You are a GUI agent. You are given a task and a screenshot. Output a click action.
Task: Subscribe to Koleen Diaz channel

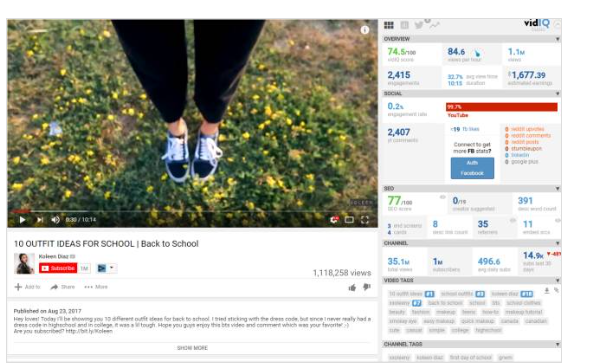point(58,268)
